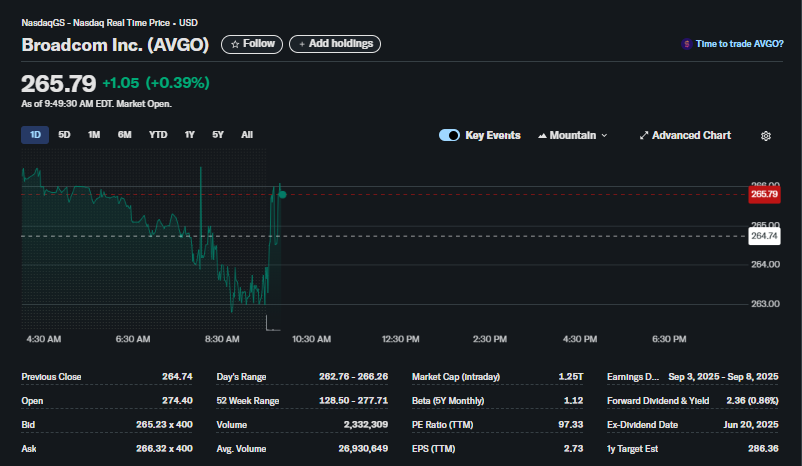Switch to the 1M range

[x=94, y=135]
